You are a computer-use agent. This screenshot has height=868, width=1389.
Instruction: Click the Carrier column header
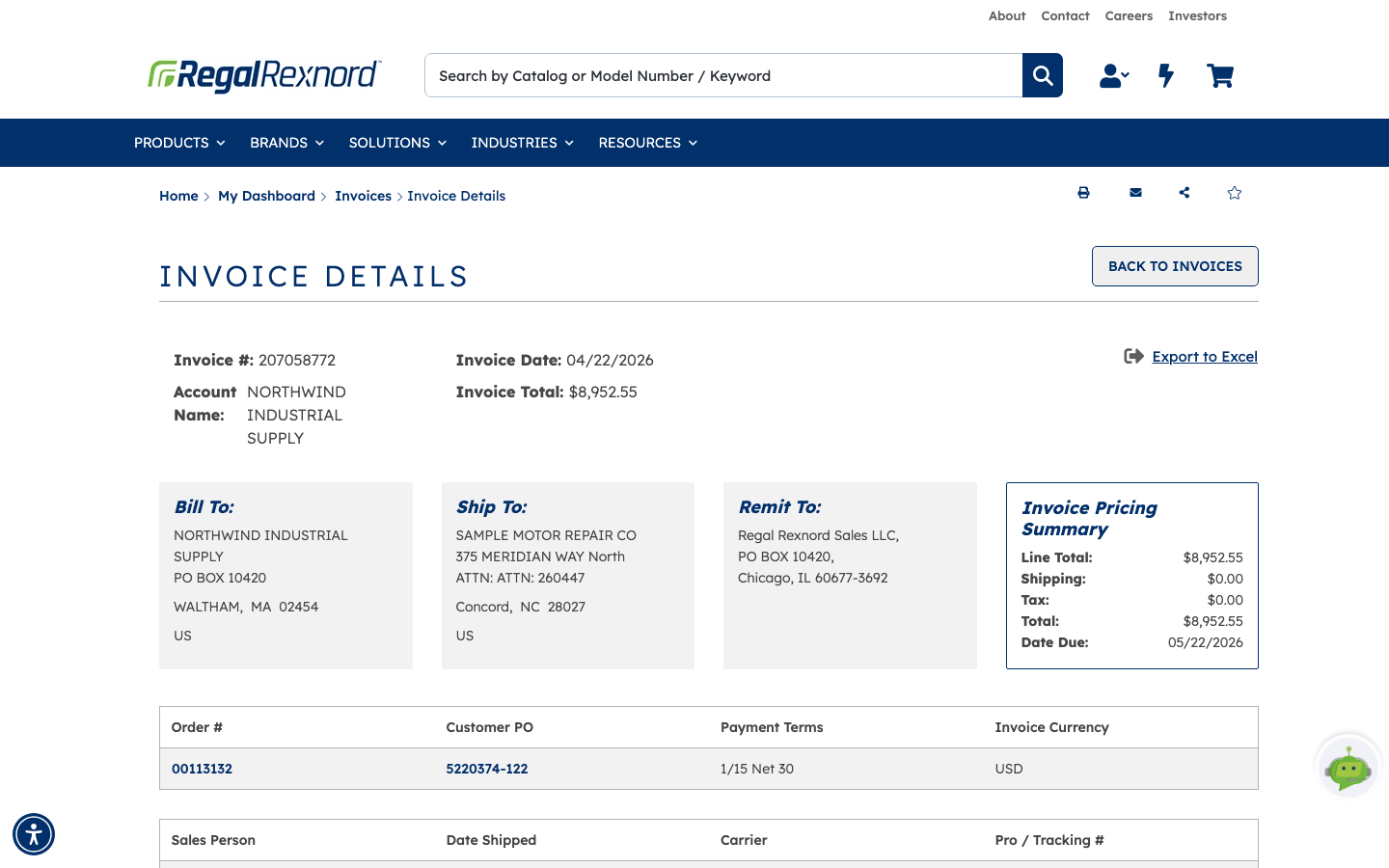pos(744,840)
